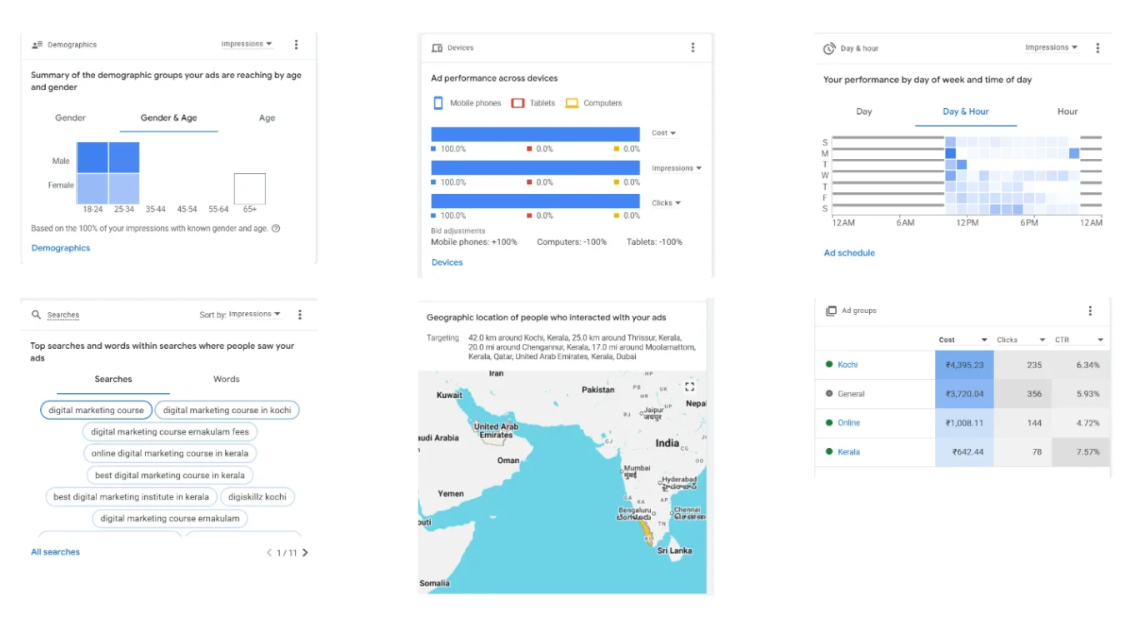Select the 'digiskillz kochi' search chip
The height and width of the screenshot is (643, 1127).
point(256,497)
